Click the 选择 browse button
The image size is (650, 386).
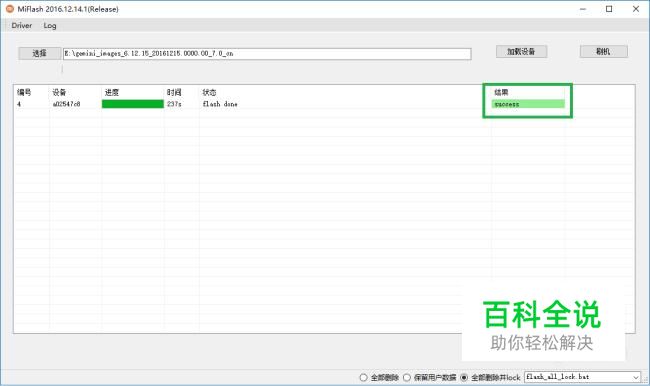coord(39,53)
